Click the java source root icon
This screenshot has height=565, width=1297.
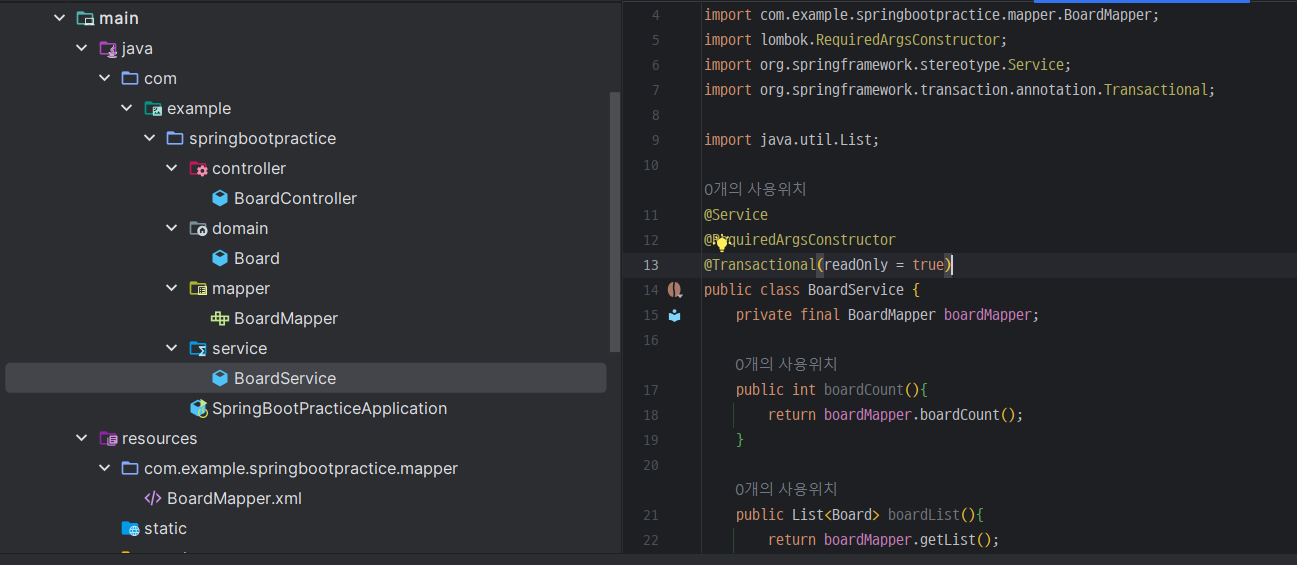(x=108, y=48)
